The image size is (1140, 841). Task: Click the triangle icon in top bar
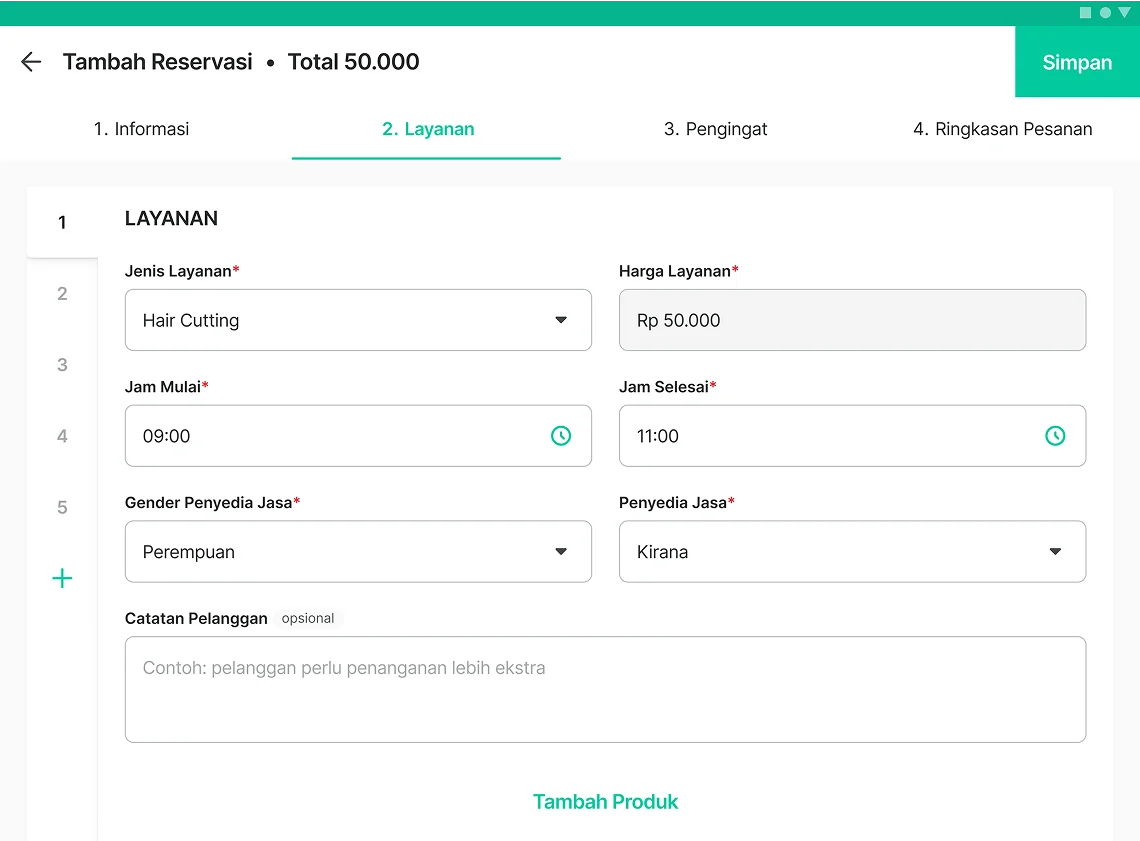point(1125,12)
